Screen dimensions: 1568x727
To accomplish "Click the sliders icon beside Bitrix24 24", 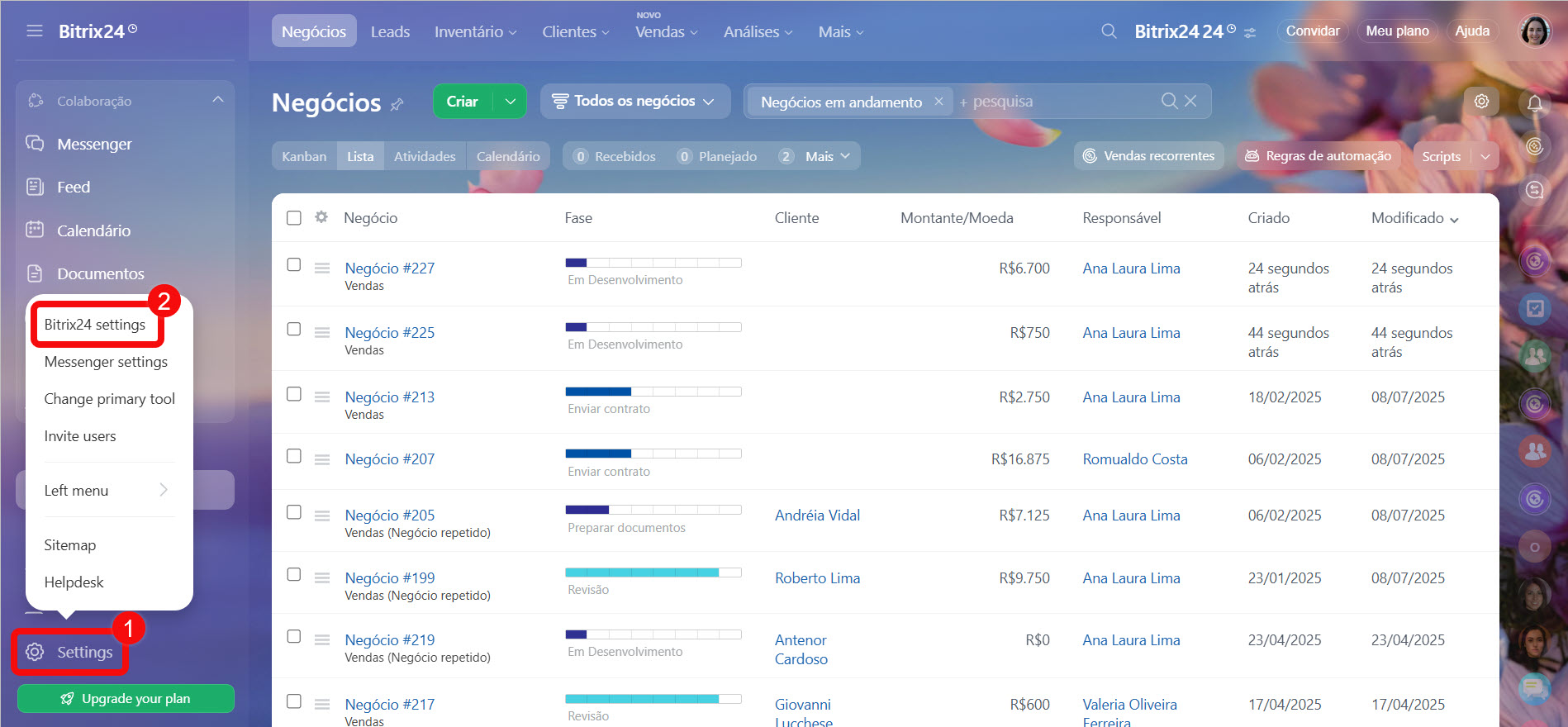I will click(x=1250, y=33).
